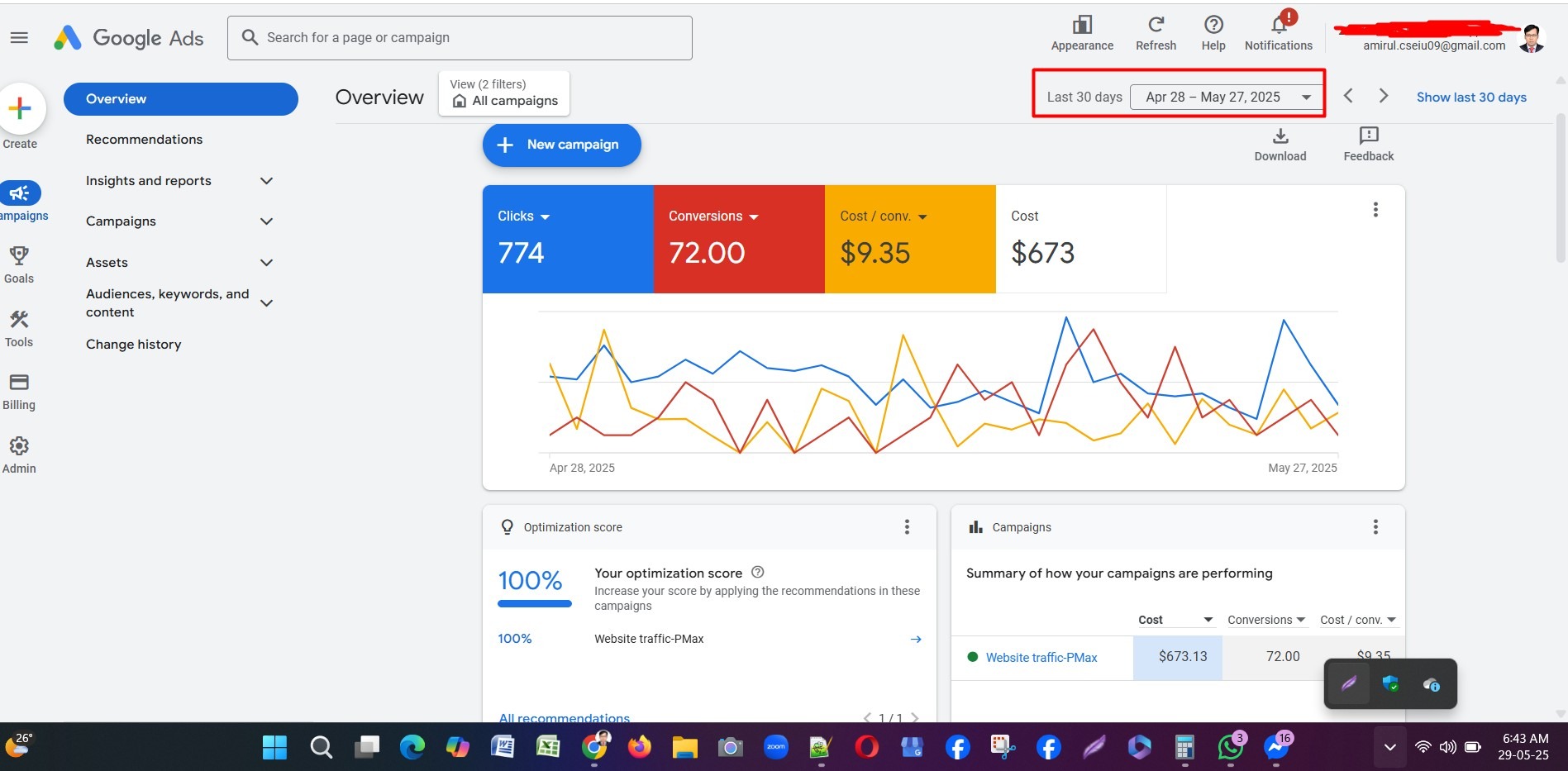The image size is (1568, 771).
Task: Open Website traffic-PMax campaign link
Action: point(1041,658)
